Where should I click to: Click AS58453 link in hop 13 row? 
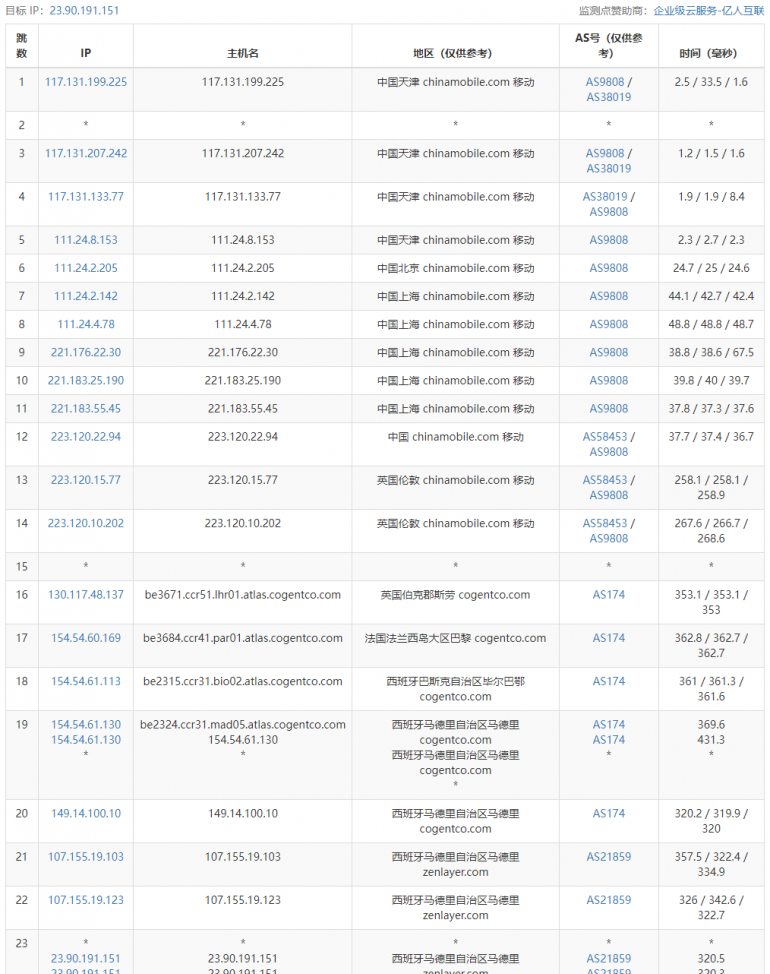(x=605, y=480)
